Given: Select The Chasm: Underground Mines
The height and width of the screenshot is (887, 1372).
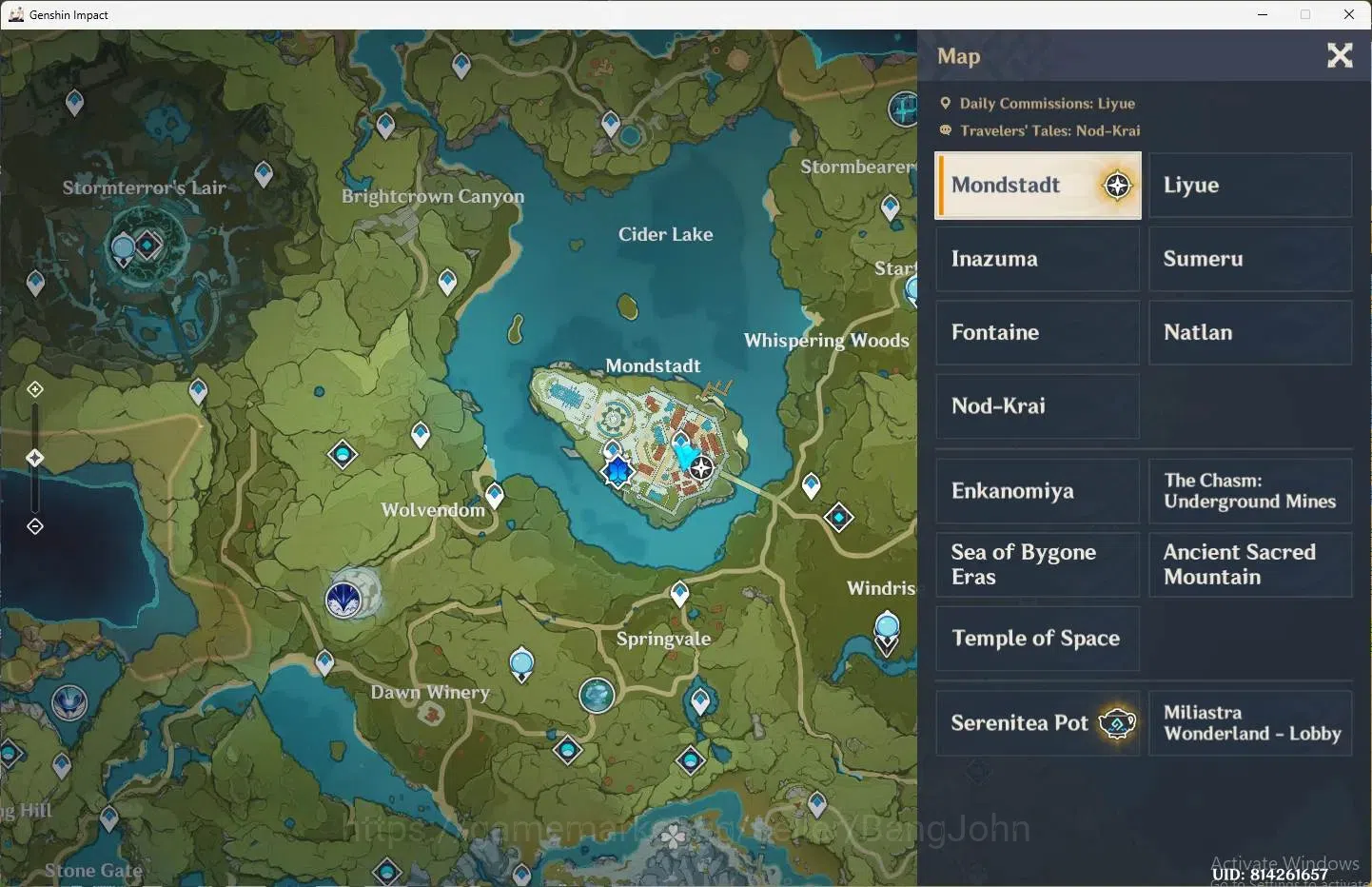Looking at the screenshot, I should click(1250, 491).
